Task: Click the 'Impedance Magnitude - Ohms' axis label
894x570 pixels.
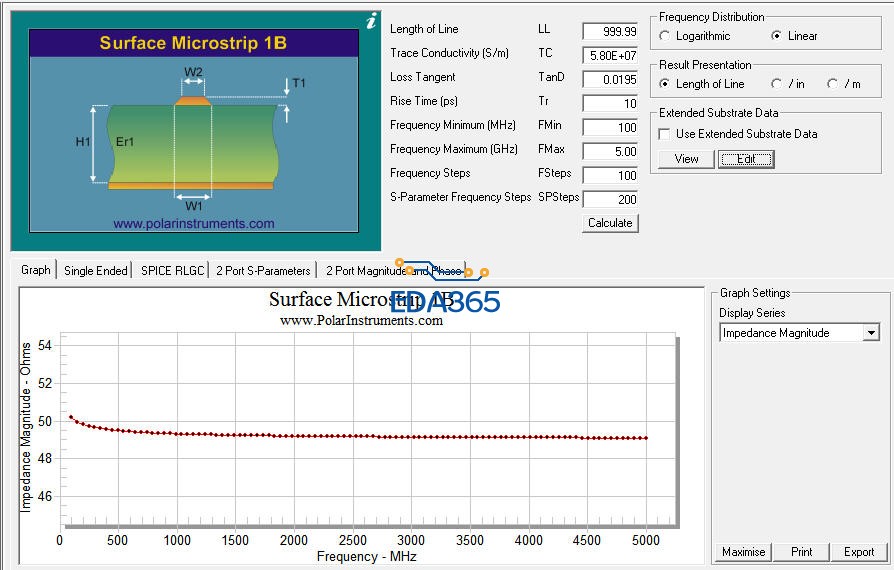Action: (x=26, y=428)
